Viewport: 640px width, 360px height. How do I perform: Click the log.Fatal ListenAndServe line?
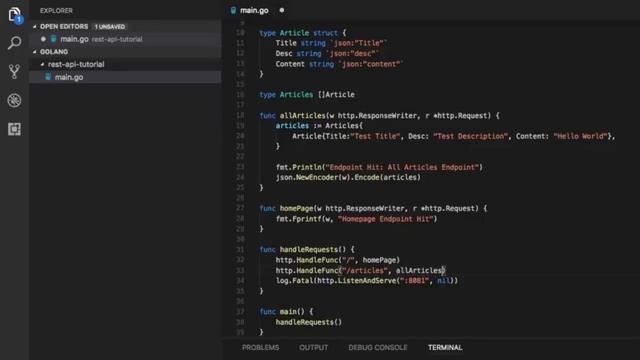pos(367,281)
